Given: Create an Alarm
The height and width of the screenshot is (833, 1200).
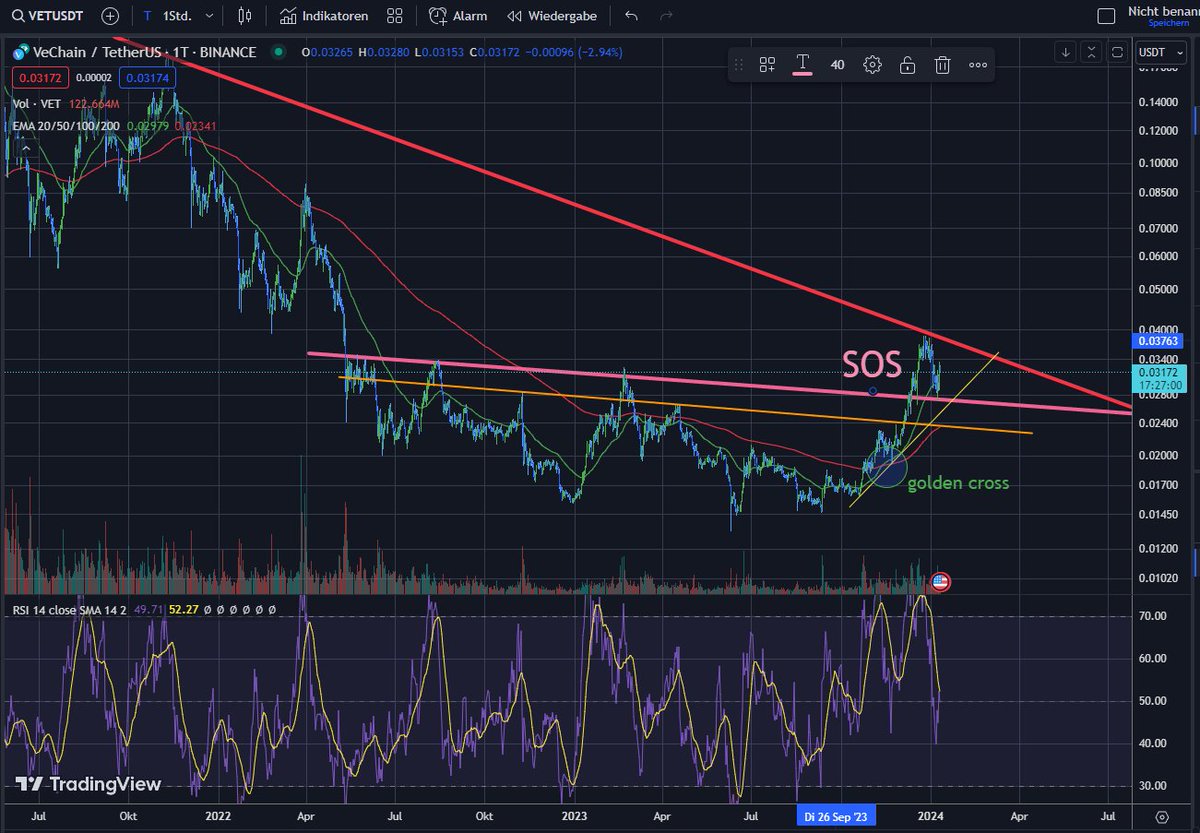Looking at the screenshot, I should [458, 16].
